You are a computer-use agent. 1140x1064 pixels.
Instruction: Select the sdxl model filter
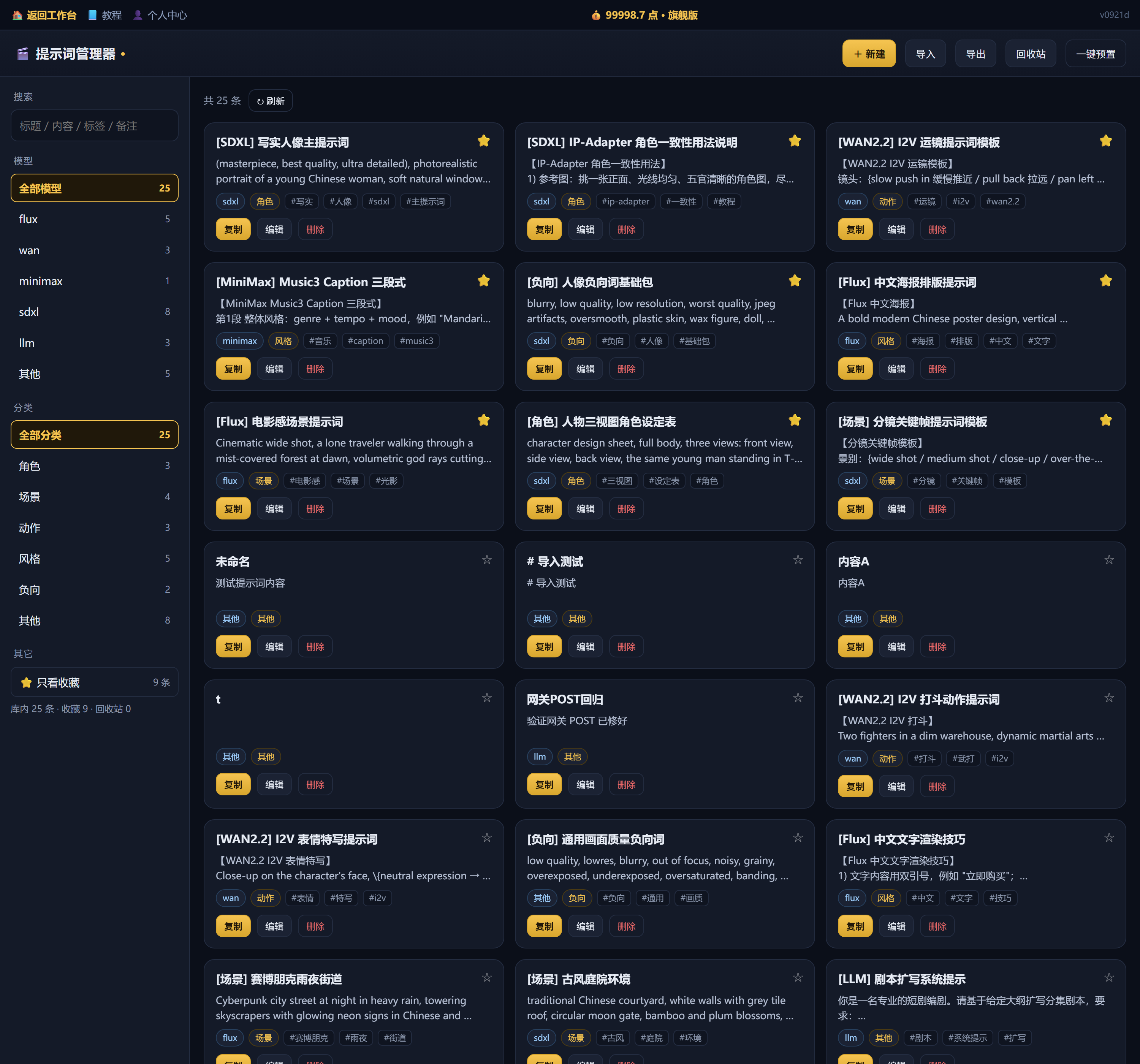pyautogui.click(x=95, y=312)
